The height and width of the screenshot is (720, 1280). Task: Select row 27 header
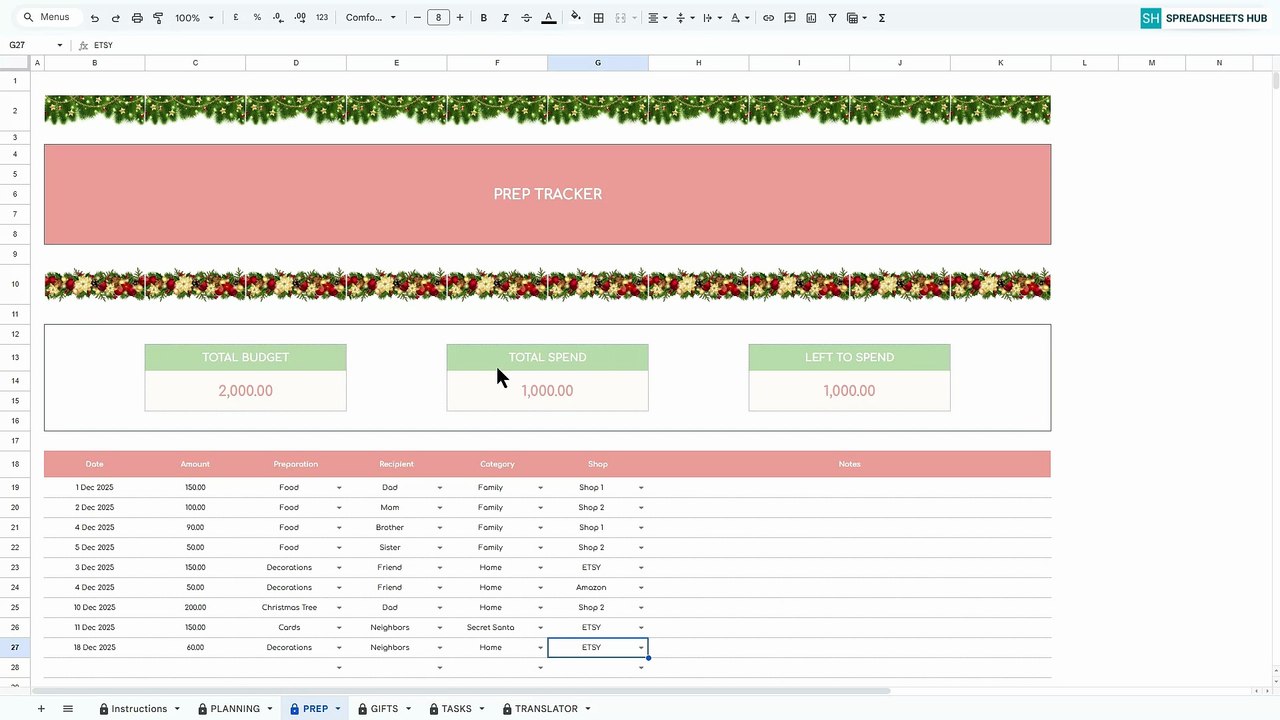(15, 648)
